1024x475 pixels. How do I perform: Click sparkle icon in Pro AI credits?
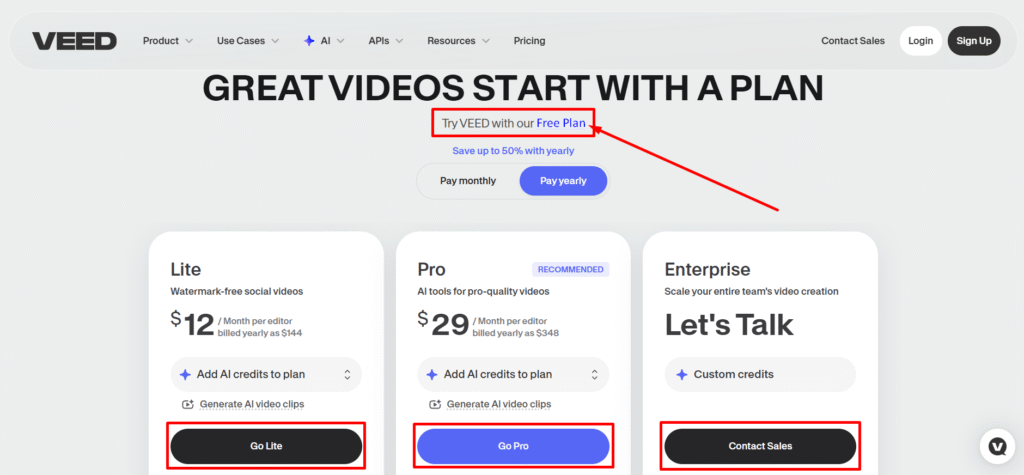point(432,374)
